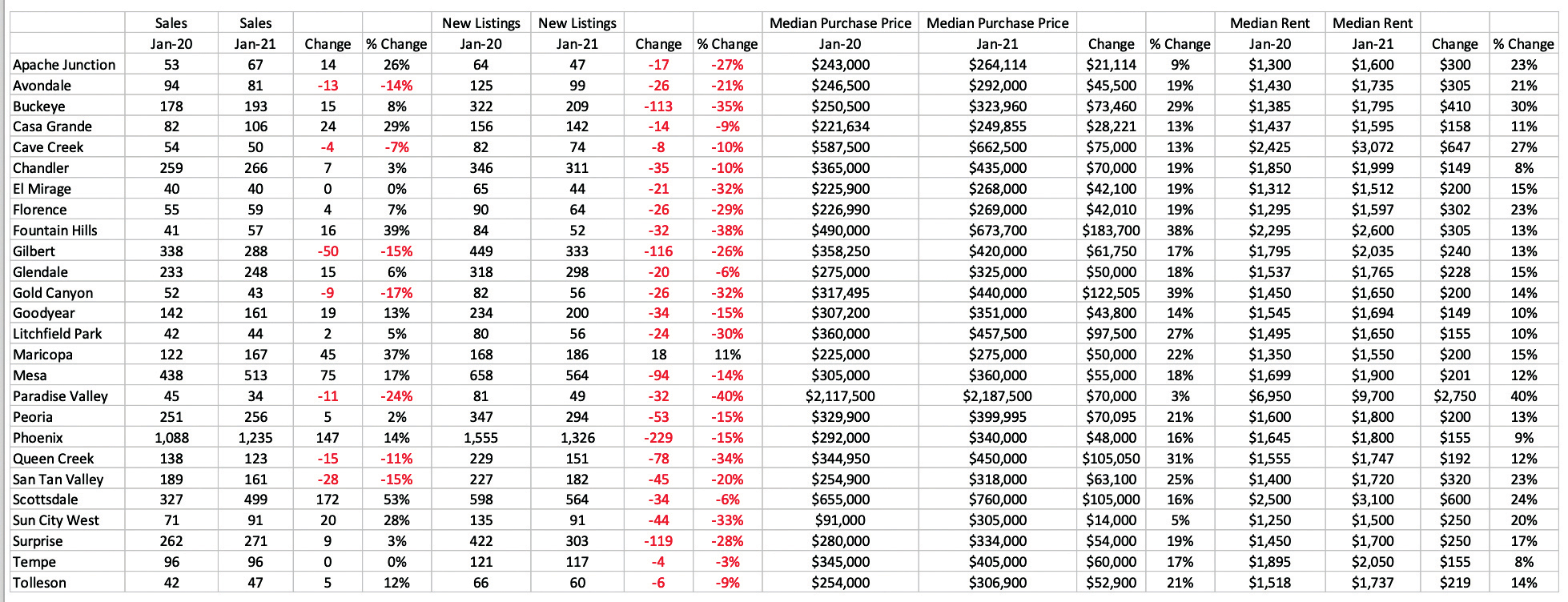Select Paradise Valley Jan-21 rent $9,700
1568x602 pixels.
click(x=1373, y=396)
